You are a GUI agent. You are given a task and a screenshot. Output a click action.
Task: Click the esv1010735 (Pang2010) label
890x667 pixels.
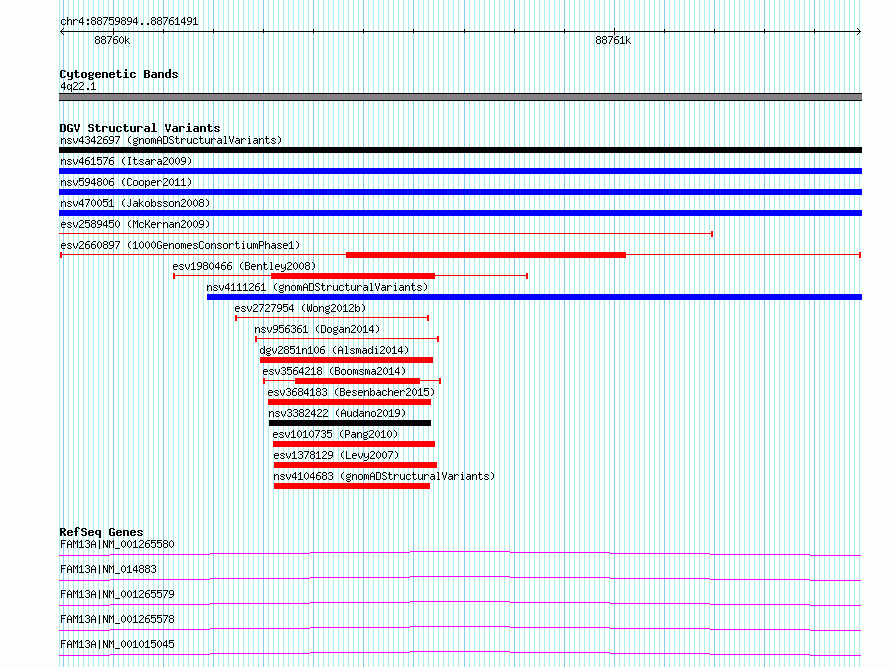[335, 434]
